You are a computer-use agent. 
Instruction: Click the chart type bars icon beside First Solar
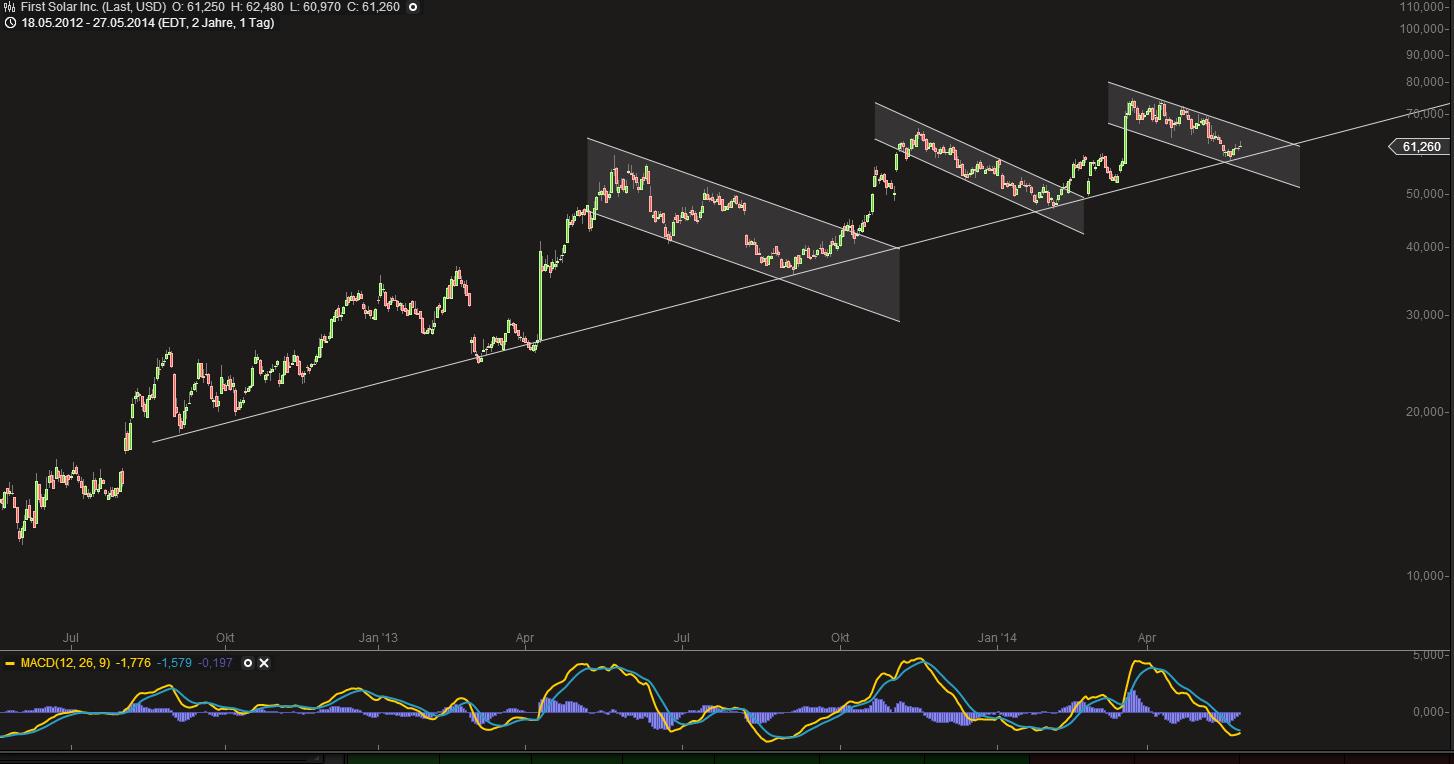9,7
